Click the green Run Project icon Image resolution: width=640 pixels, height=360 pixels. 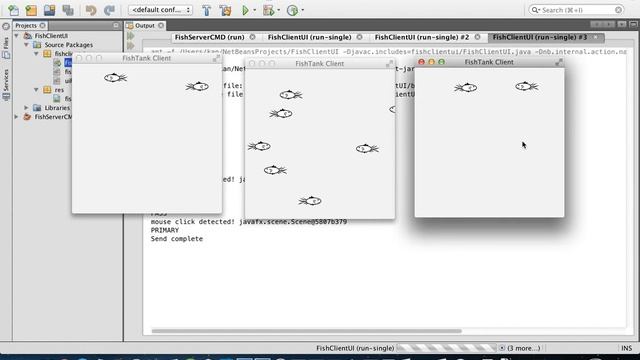245,10
